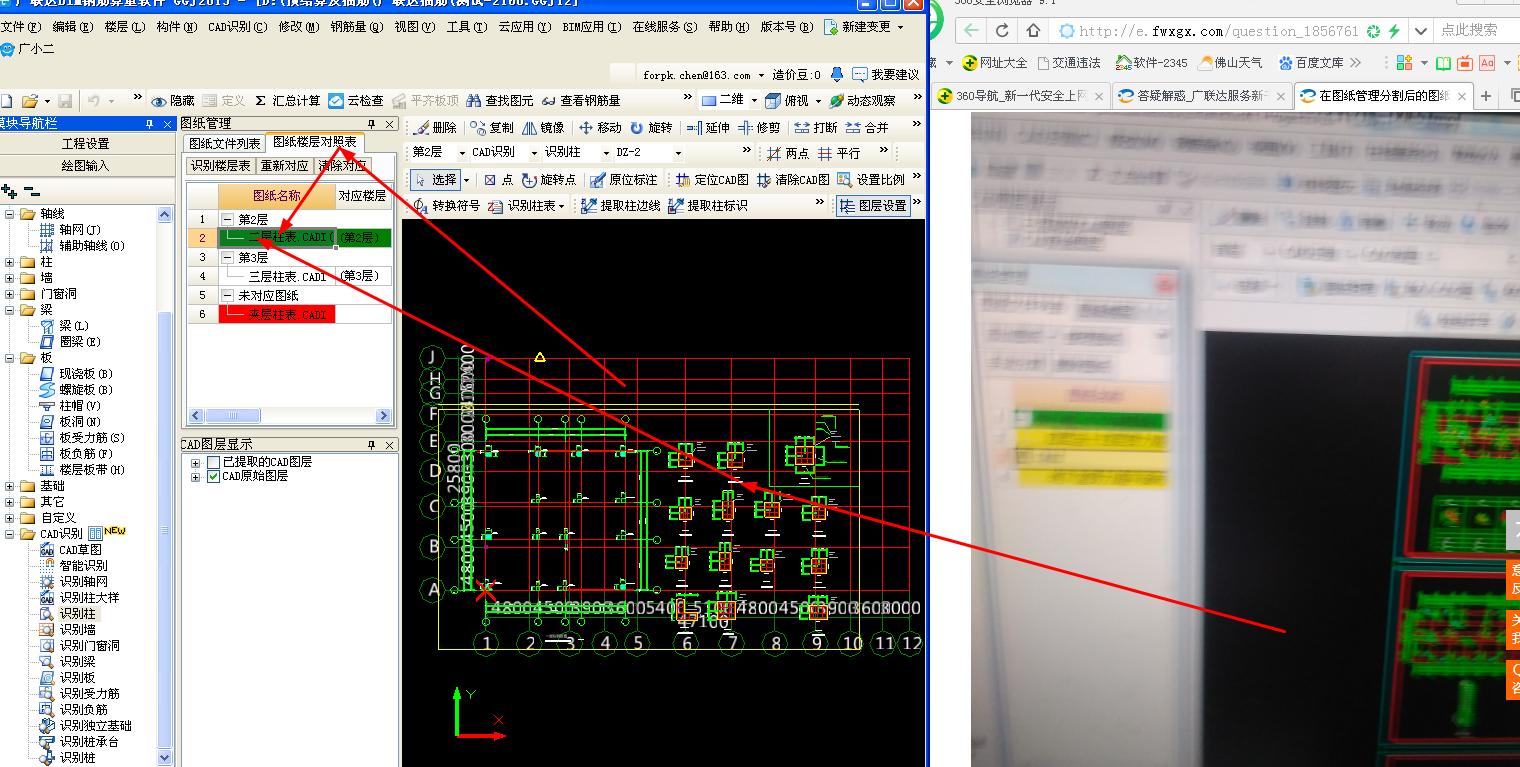Open the 云应用(Y) menu
The image size is (1520, 767).
[524, 27]
